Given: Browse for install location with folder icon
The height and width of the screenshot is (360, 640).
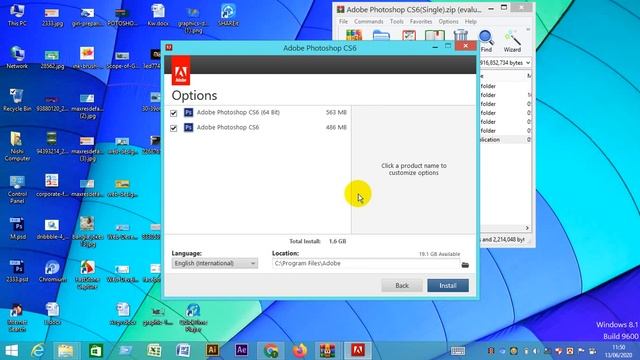Looking at the screenshot, I should (465, 265).
